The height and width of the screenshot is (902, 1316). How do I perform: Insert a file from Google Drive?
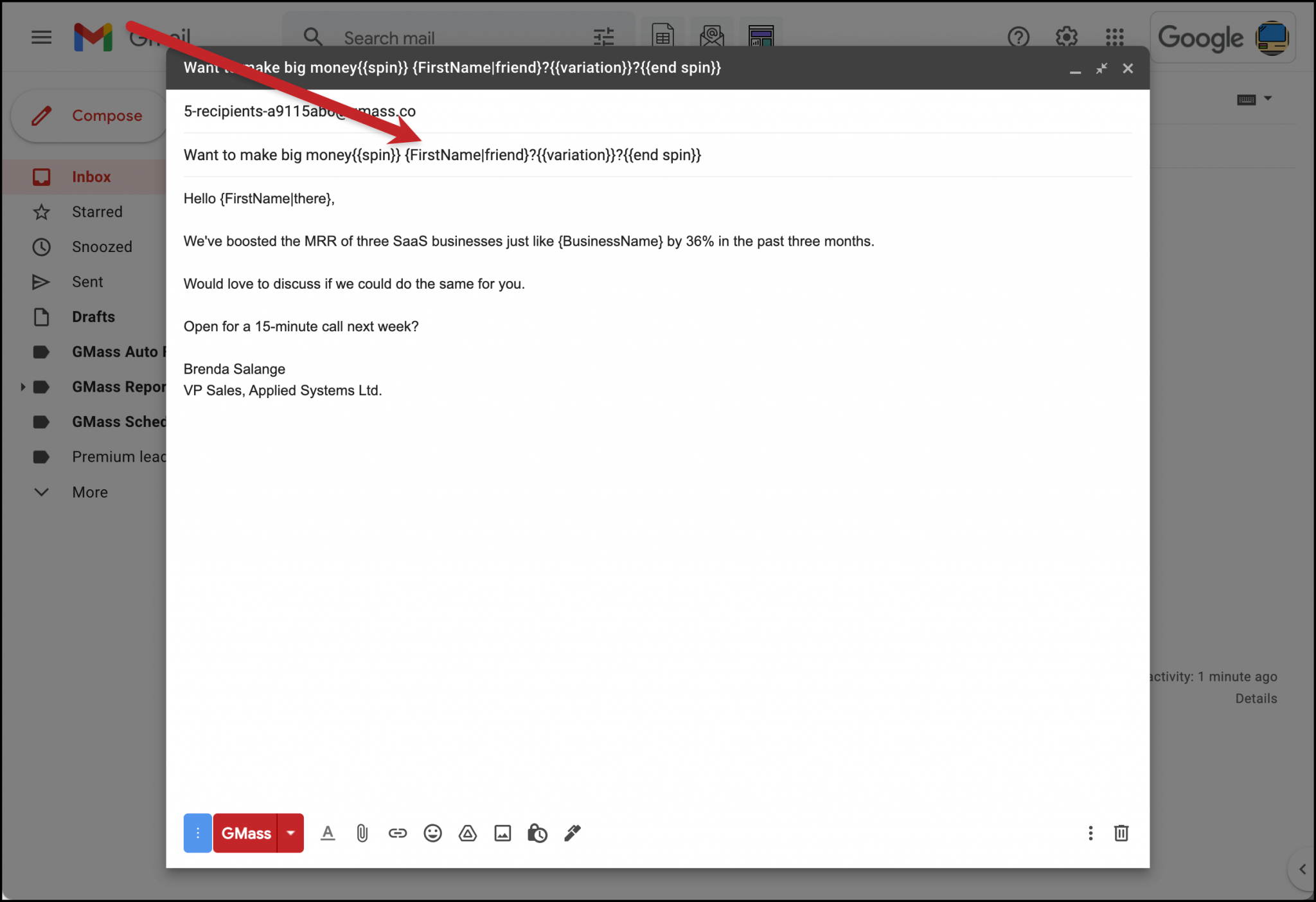(467, 833)
